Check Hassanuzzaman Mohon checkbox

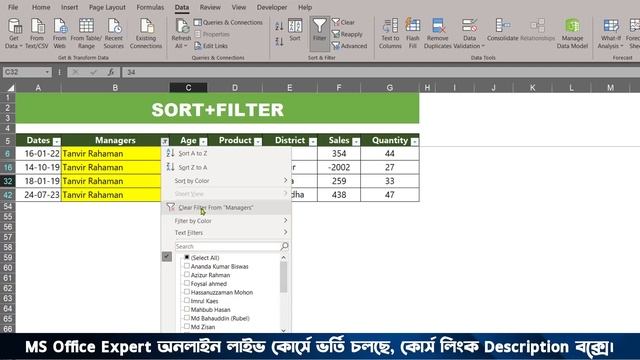tap(187, 292)
